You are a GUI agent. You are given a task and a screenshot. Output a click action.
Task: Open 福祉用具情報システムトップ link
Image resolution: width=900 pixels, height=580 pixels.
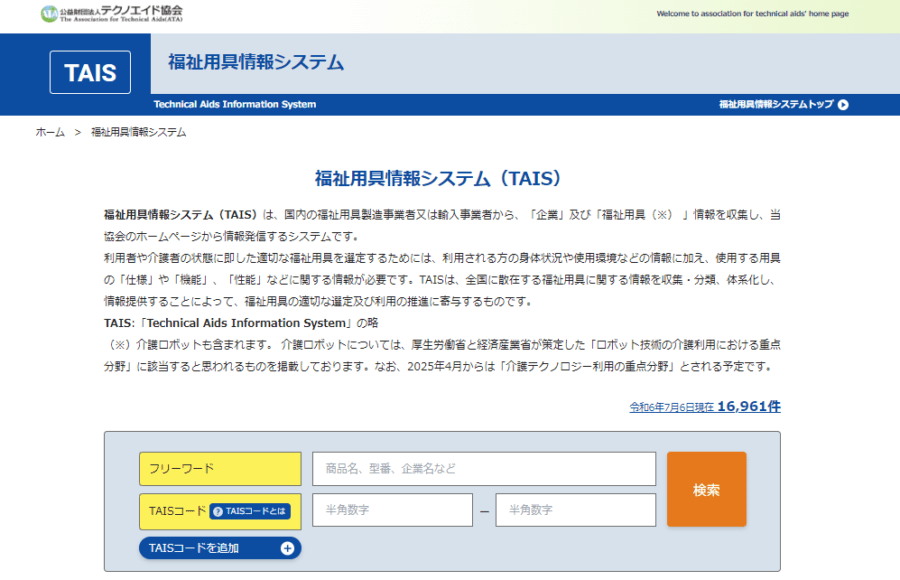783,105
